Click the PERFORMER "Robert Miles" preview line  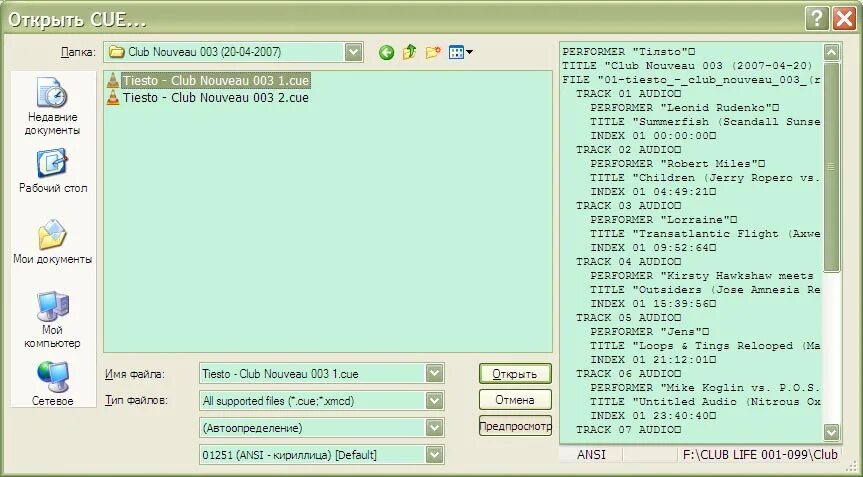pos(678,164)
